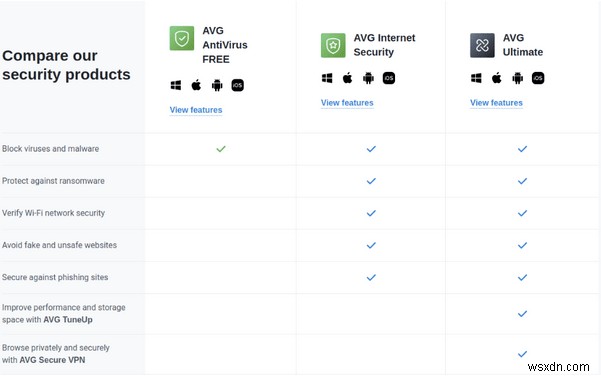The width and height of the screenshot is (601, 377).
Task: Click the AVG Internet Security shield logo
Action: pos(333,45)
